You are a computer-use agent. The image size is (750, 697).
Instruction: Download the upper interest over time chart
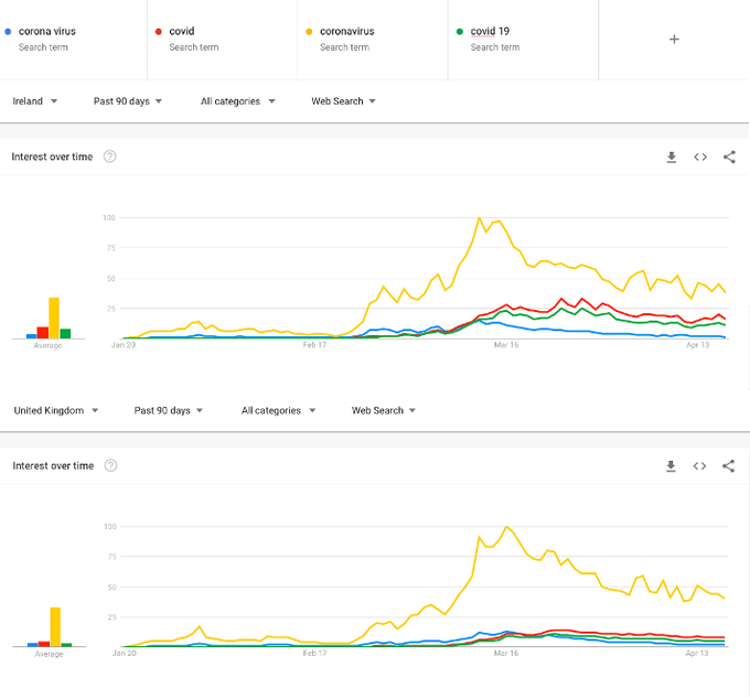point(671,157)
